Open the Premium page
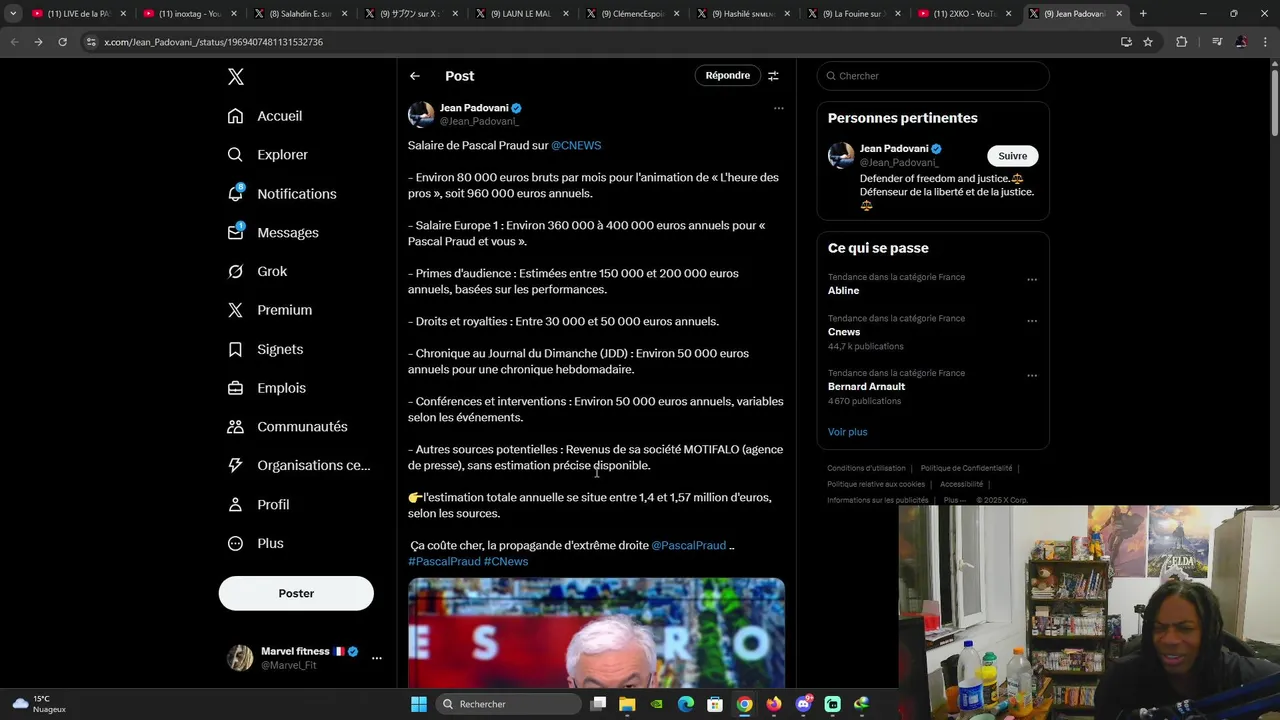The width and height of the screenshot is (1280, 720). pos(270,310)
